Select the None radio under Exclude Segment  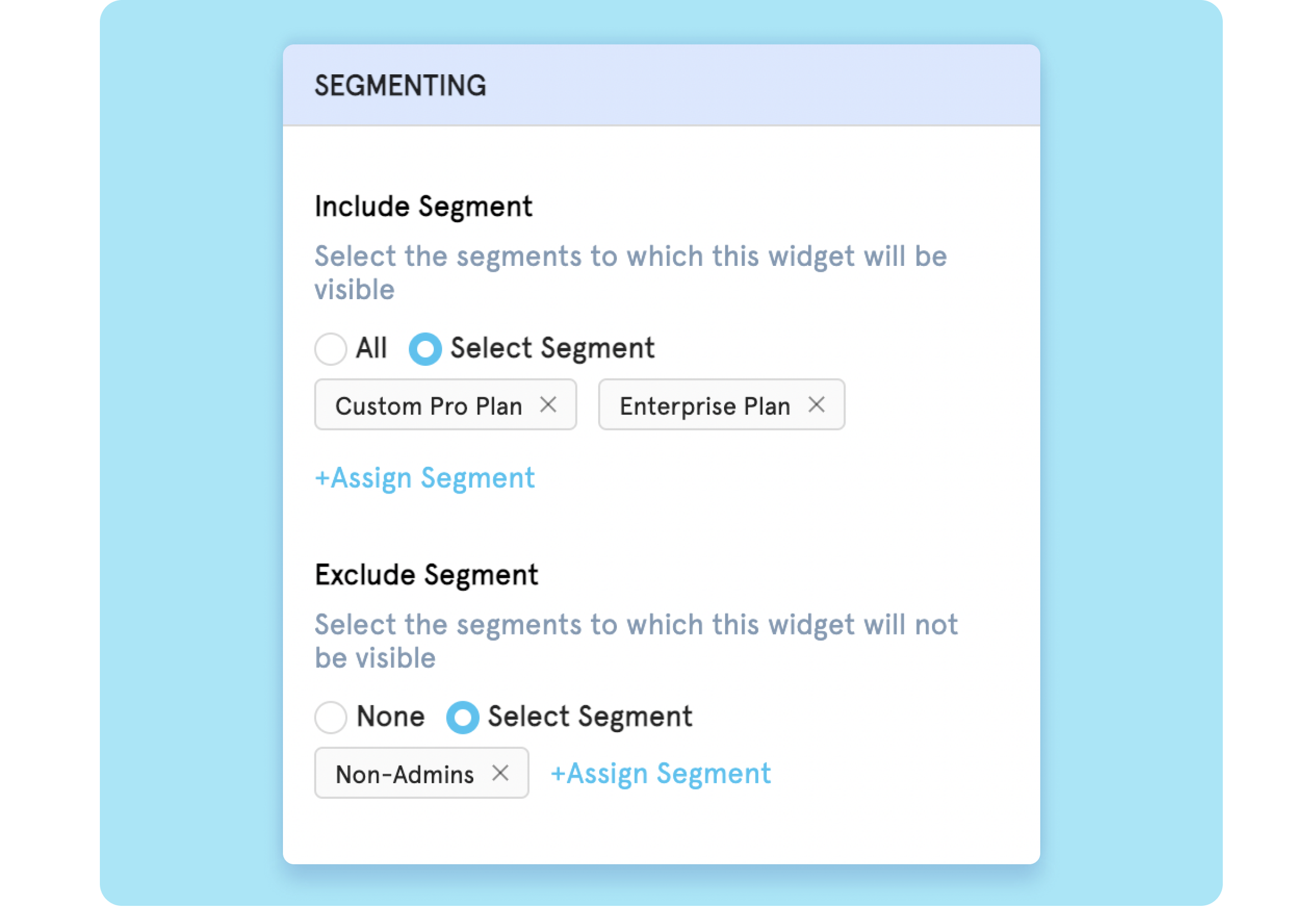click(x=331, y=717)
